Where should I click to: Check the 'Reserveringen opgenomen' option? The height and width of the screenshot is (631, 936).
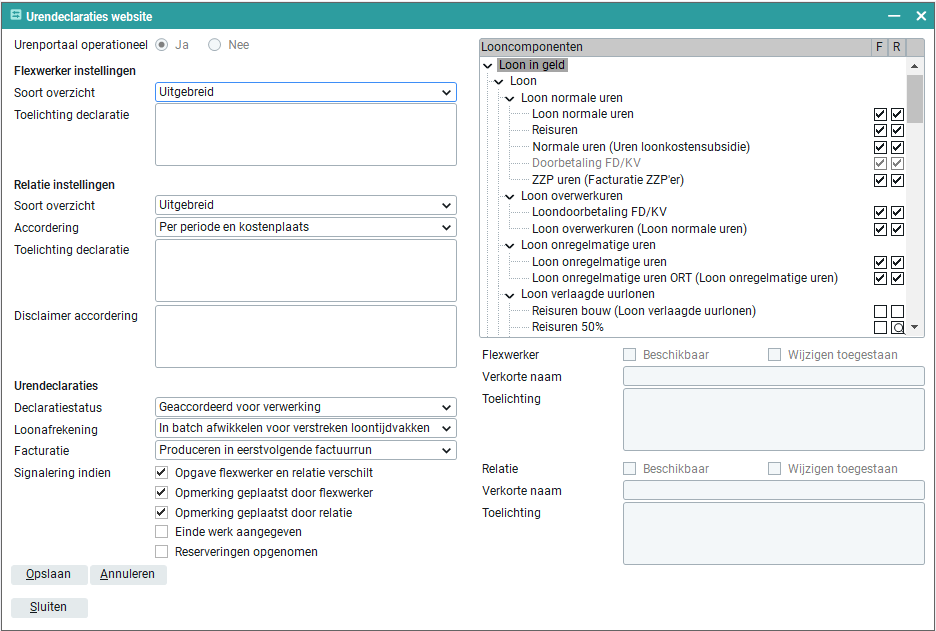(x=162, y=552)
